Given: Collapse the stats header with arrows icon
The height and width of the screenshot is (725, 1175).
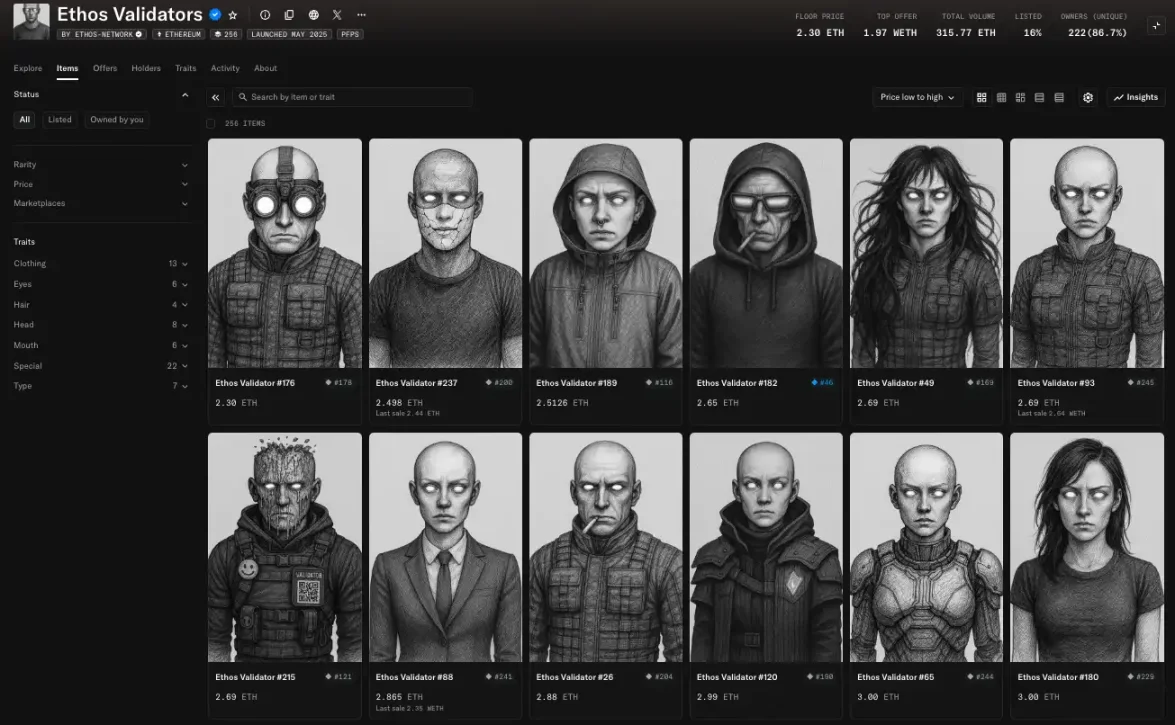Looking at the screenshot, I should coord(1156,25).
